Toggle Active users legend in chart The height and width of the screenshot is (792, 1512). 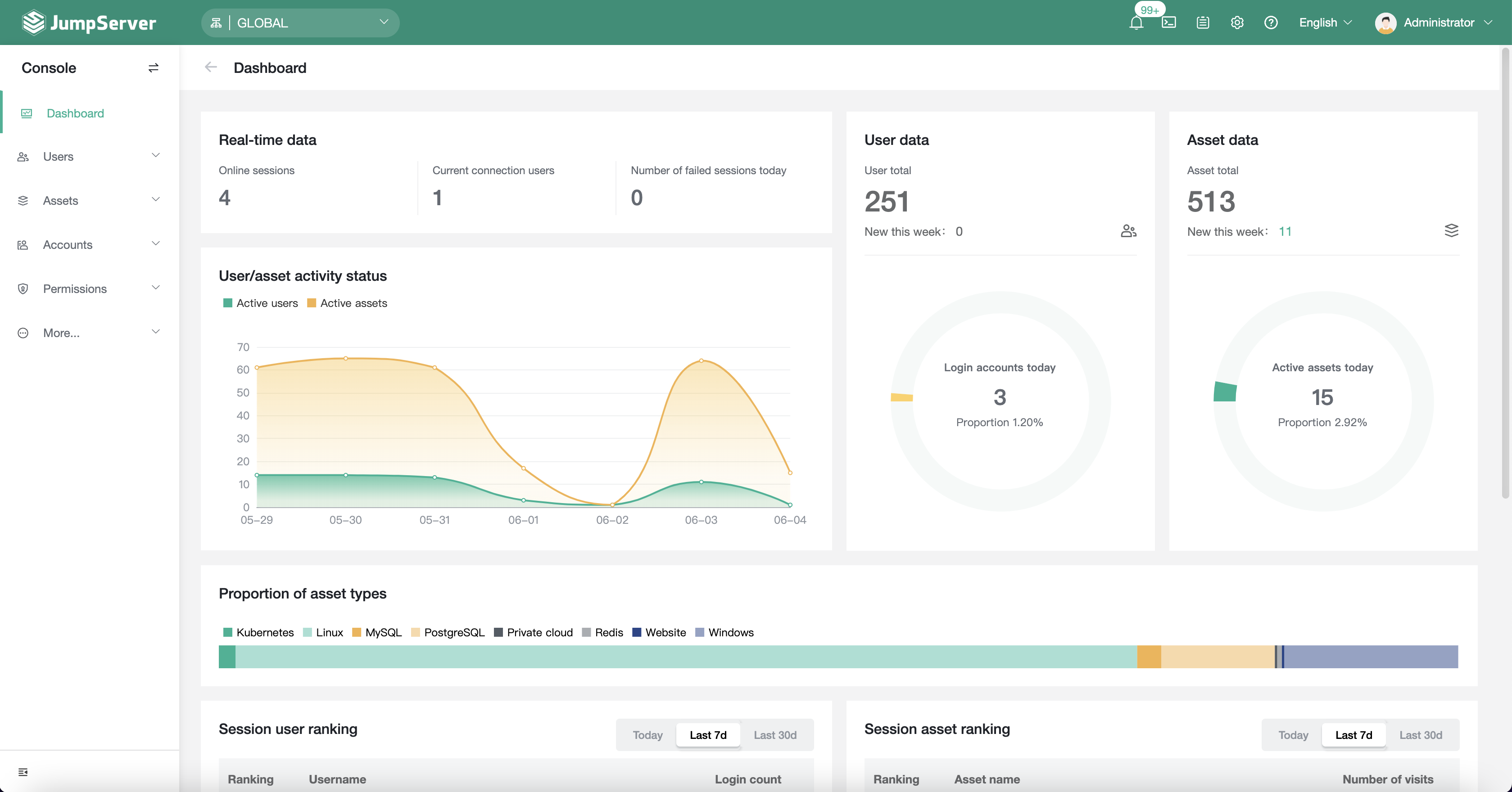pos(261,303)
